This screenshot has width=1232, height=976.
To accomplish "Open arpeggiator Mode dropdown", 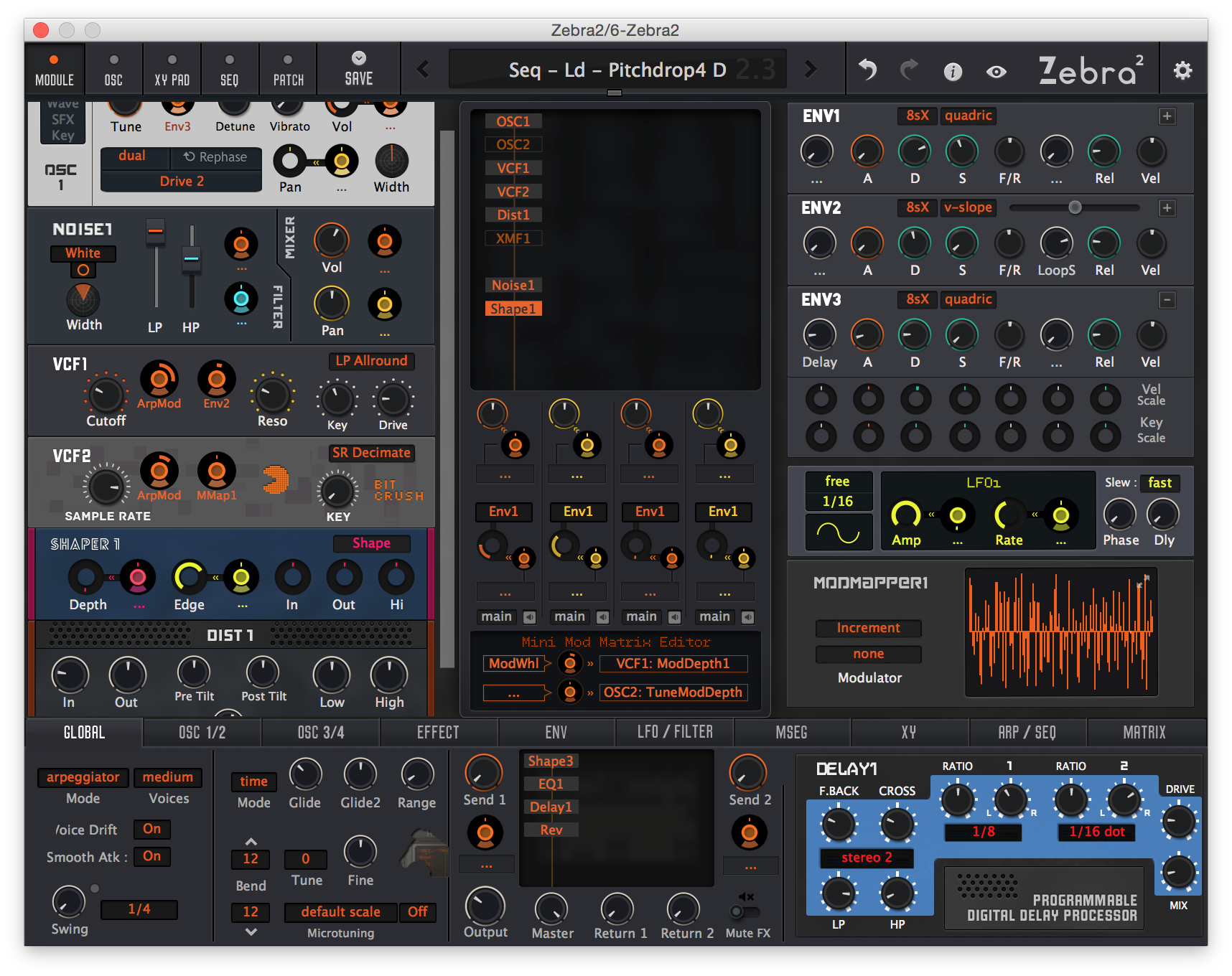I will [83, 777].
